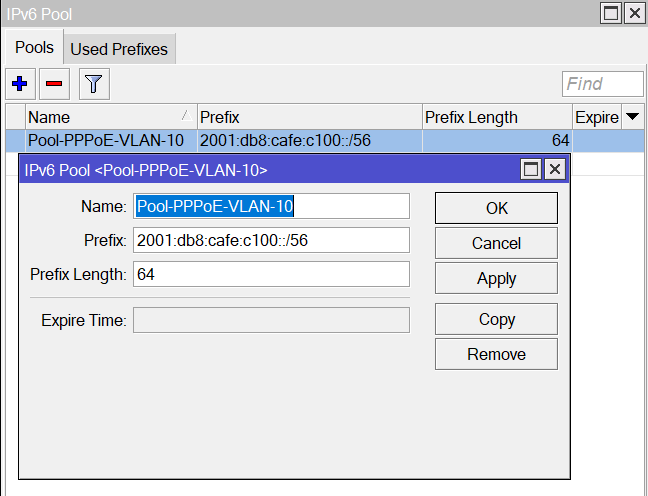
Task: Click the Cancel button
Action: 496,243
